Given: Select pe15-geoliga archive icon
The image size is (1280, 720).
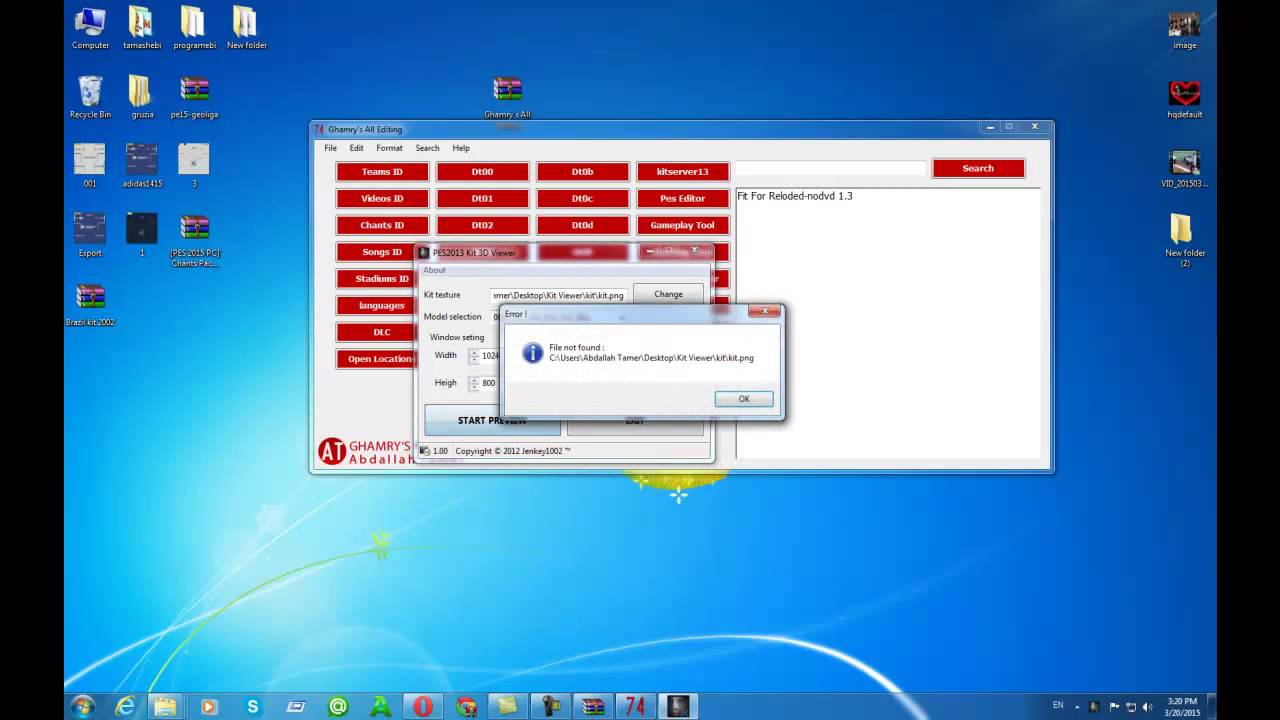Looking at the screenshot, I should 194,97.
